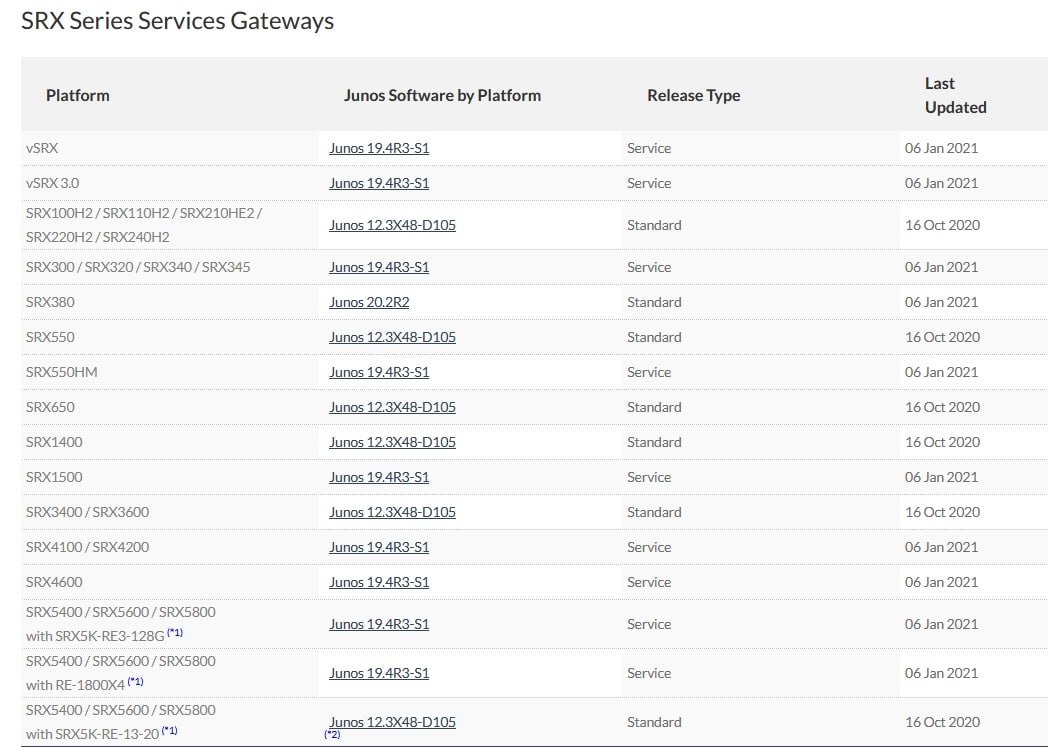The height and width of the screenshot is (747, 1048).
Task: Open Junos 19.4R3-S1 link for RE-1800X4 row
Action: 379,674
